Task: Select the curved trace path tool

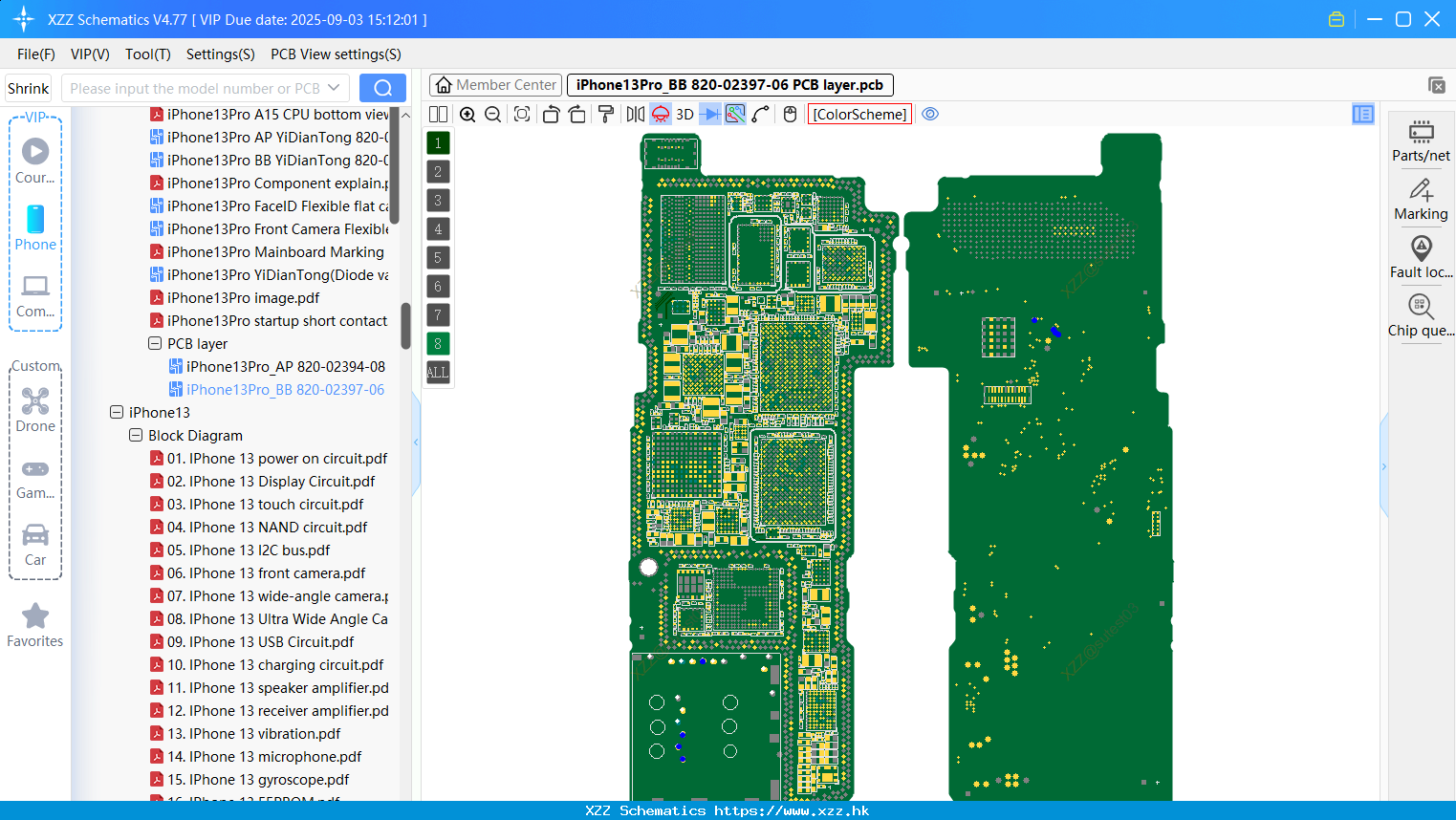Action: (761, 114)
